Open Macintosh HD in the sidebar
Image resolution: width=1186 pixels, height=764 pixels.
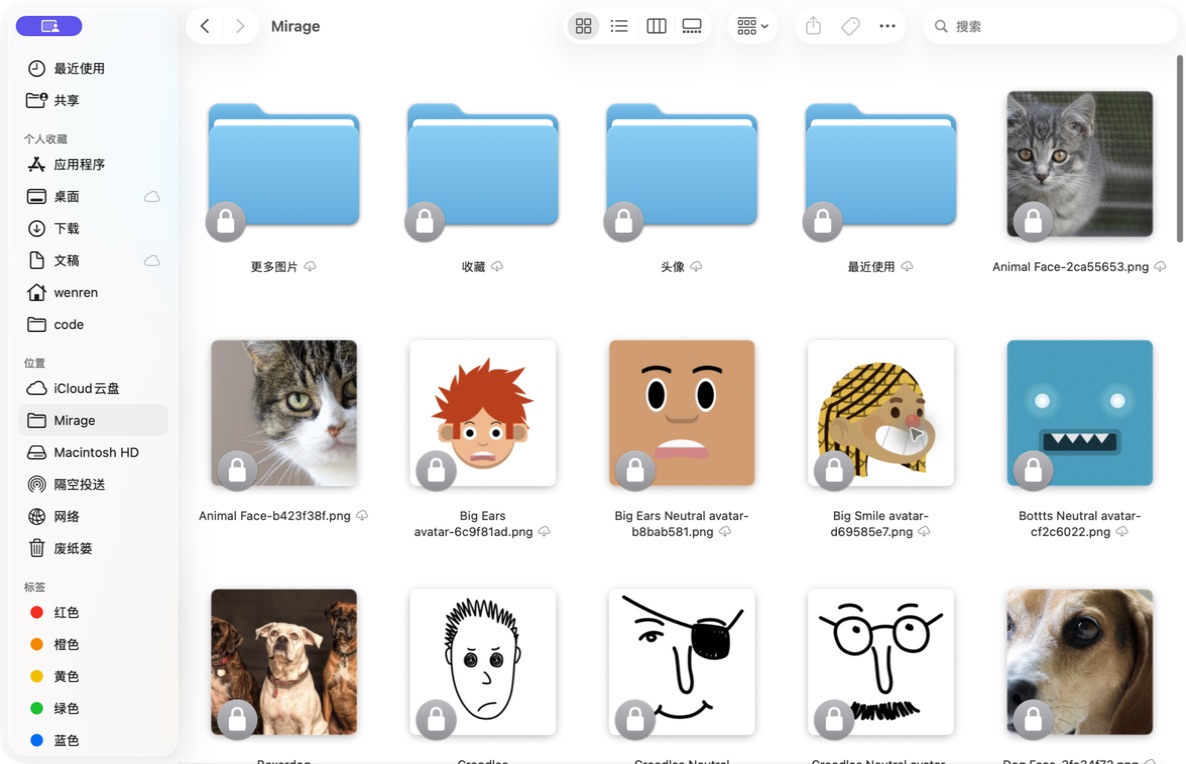coord(92,452)
